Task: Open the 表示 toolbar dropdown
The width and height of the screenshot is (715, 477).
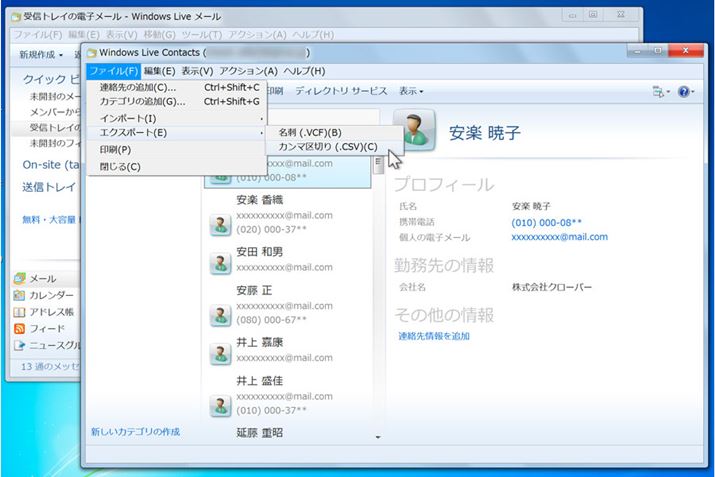Action: [411, 91]
